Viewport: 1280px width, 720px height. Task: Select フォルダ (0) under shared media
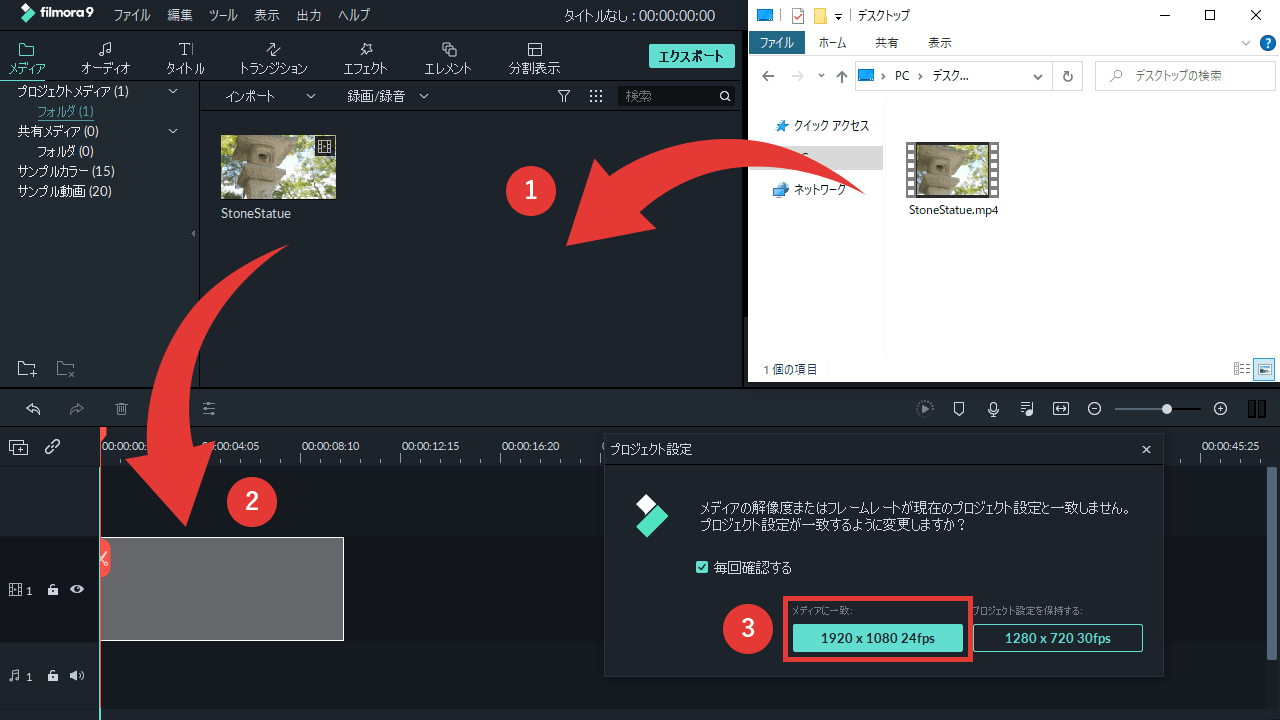(x=65, y=151)
